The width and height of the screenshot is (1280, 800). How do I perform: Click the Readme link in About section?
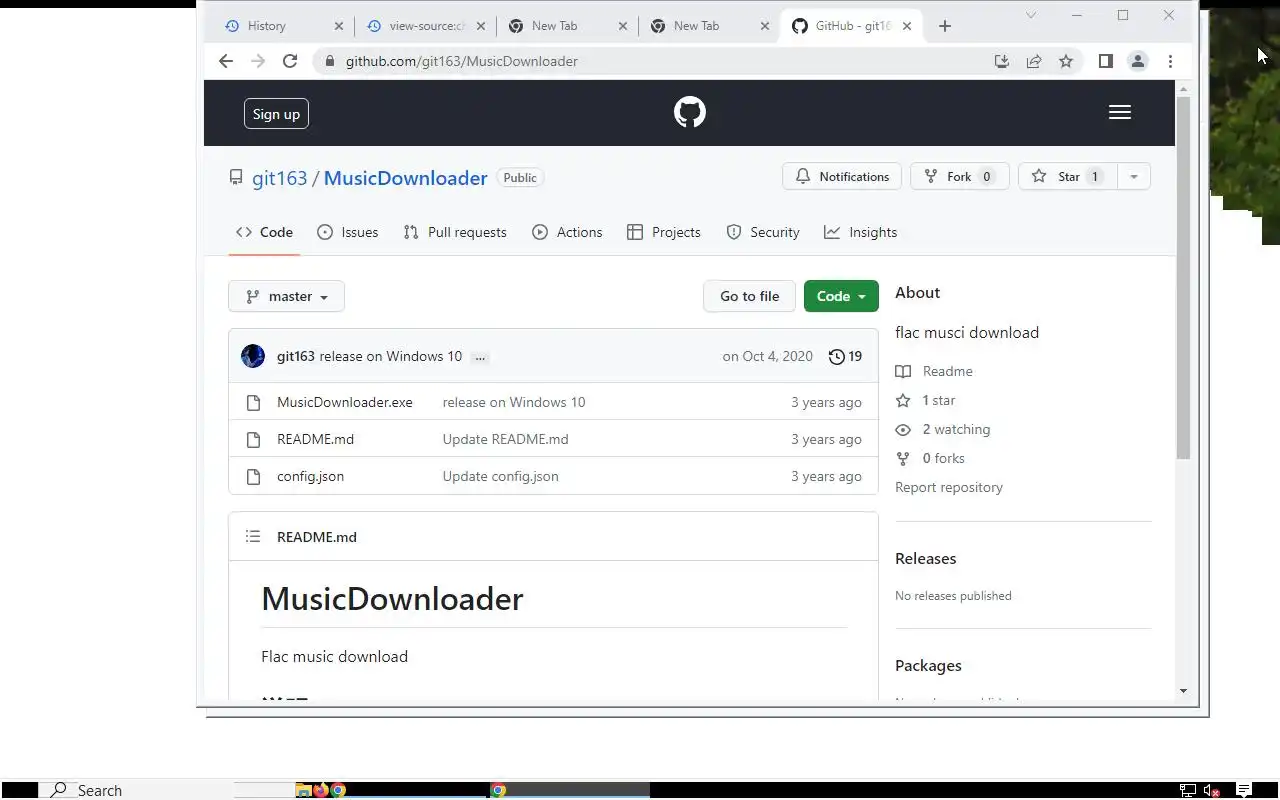934,371
